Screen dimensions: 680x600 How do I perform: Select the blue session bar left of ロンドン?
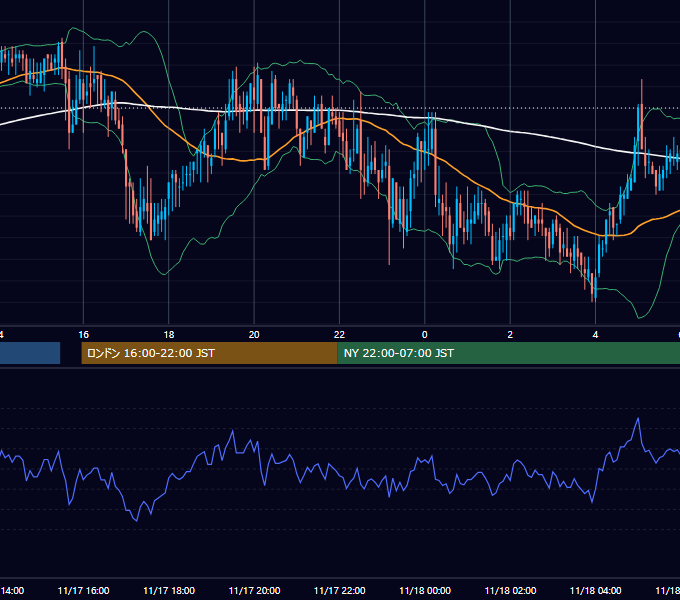[x=30, y=353]
